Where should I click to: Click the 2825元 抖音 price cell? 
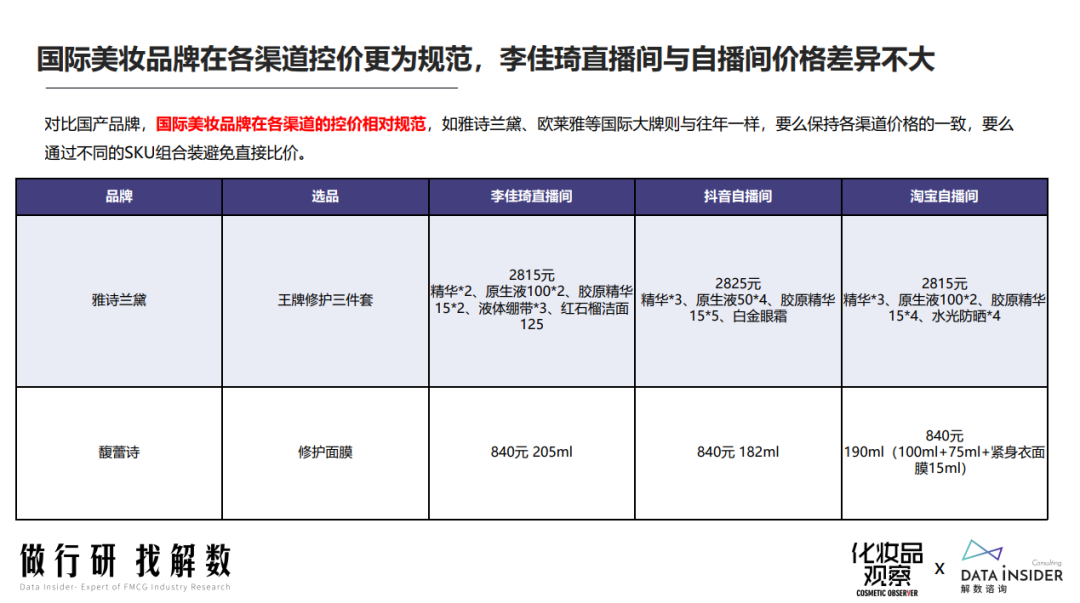point(738,300)
